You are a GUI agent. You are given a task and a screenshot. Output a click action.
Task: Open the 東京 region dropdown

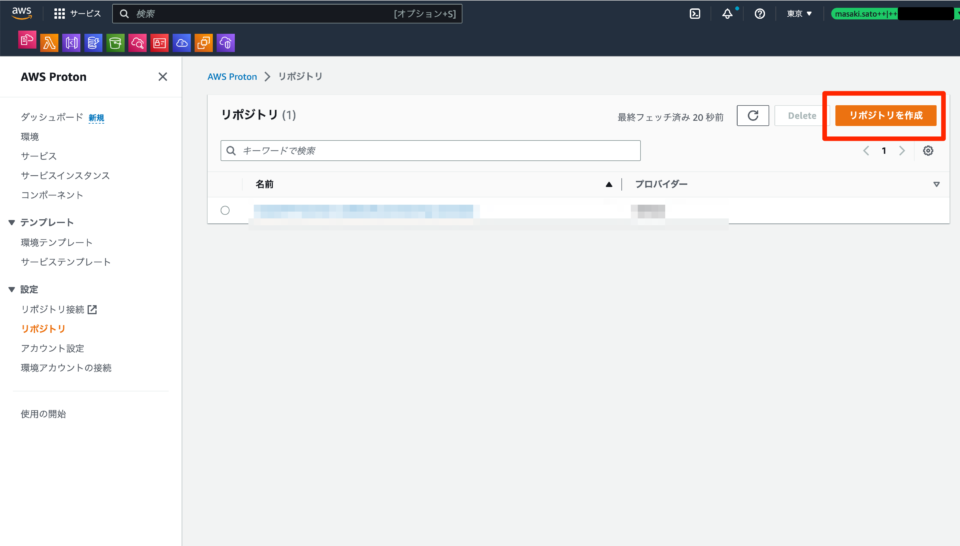click(x=799, y=13)
